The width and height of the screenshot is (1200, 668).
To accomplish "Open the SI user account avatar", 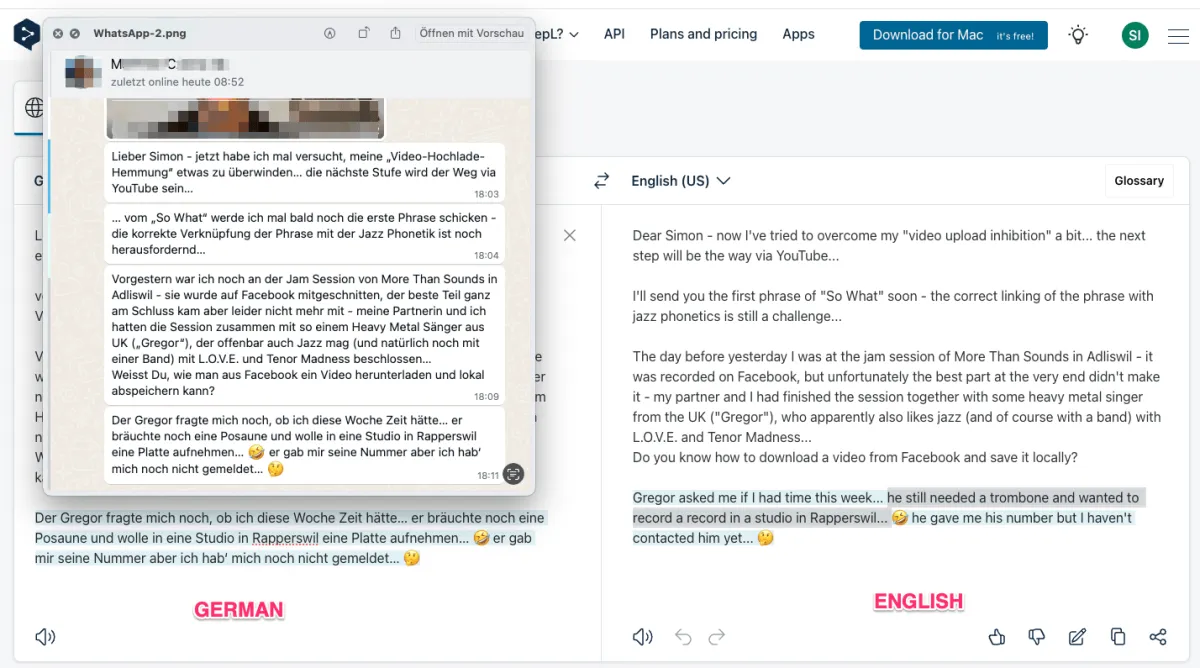I will [1134, 35].
